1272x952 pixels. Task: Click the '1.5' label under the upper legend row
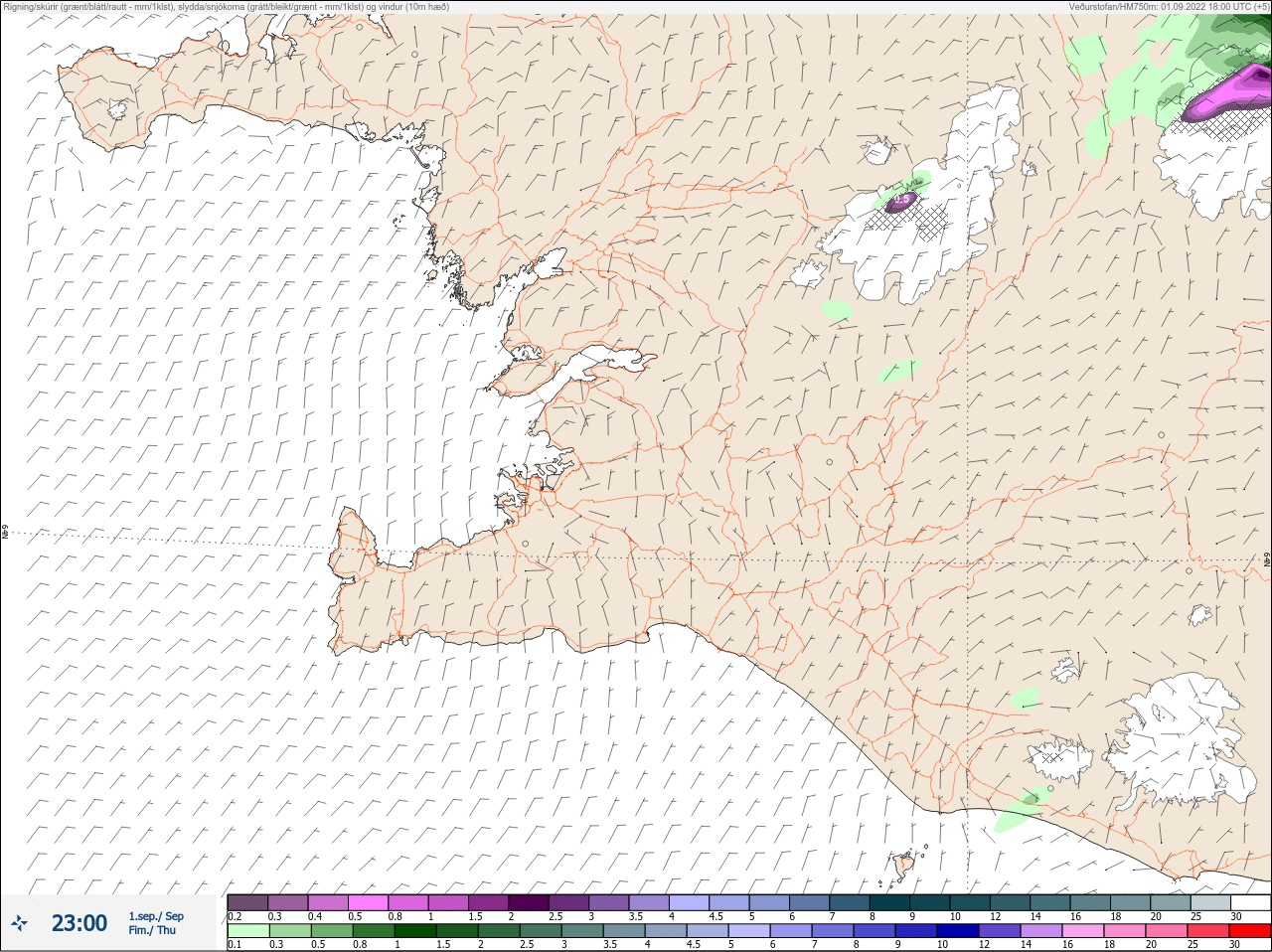pyautogui.click(x=475, y=916)
